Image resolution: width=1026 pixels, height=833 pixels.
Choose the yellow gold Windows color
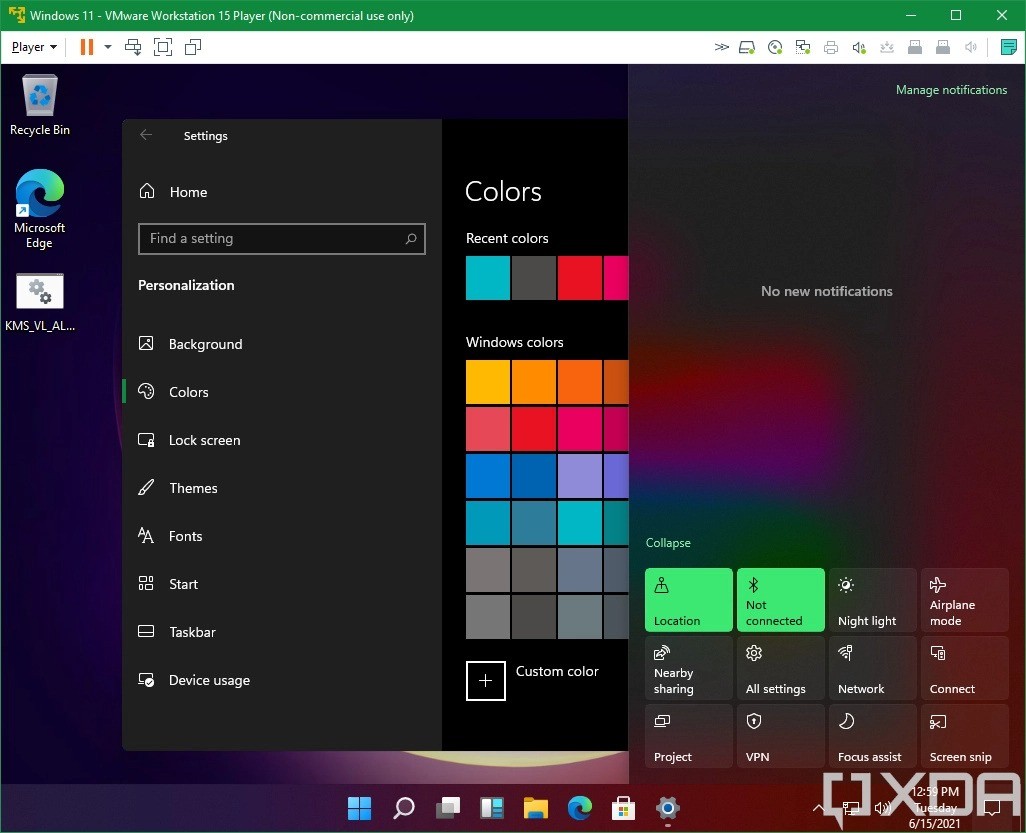pos(488,381)
